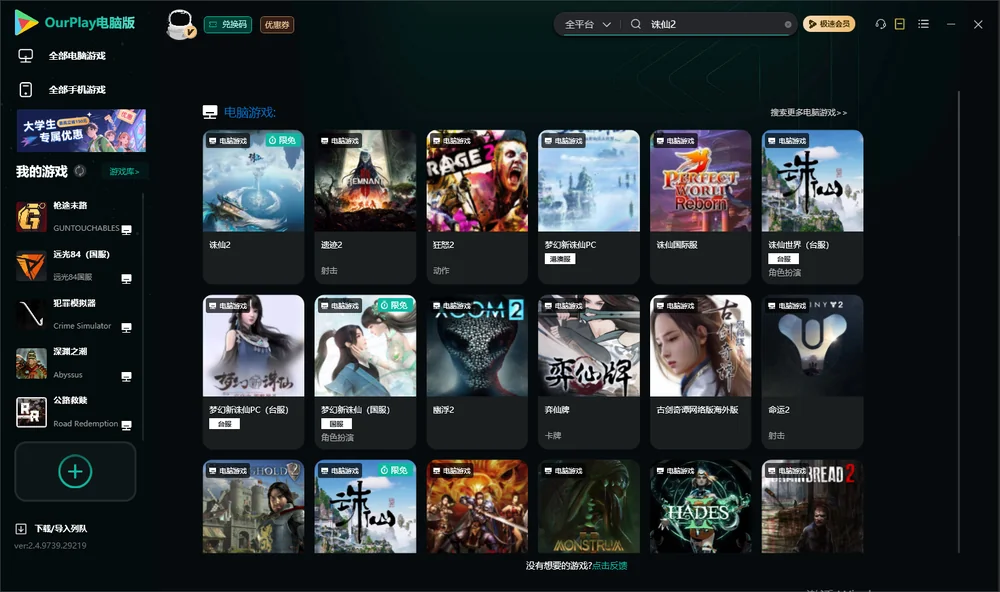Viewport: 1000px width, 592px height.
Task: Select 深渊之潮 Abyssus entry
Action: 75,363
